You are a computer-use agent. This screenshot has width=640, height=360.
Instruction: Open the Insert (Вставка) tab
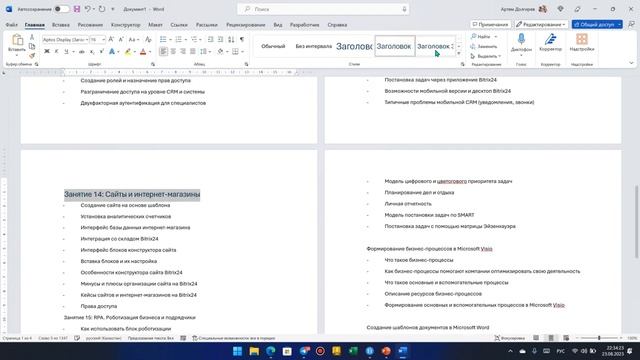point(61,25)
